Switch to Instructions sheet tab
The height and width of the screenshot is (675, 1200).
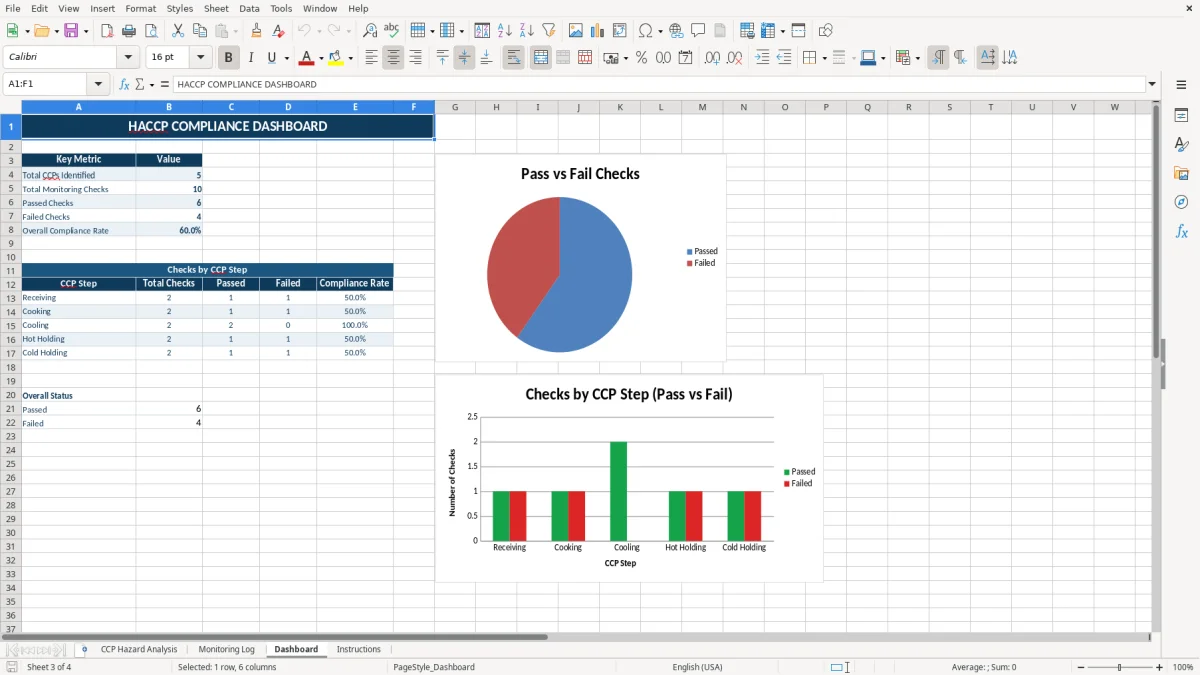(359, 649)
